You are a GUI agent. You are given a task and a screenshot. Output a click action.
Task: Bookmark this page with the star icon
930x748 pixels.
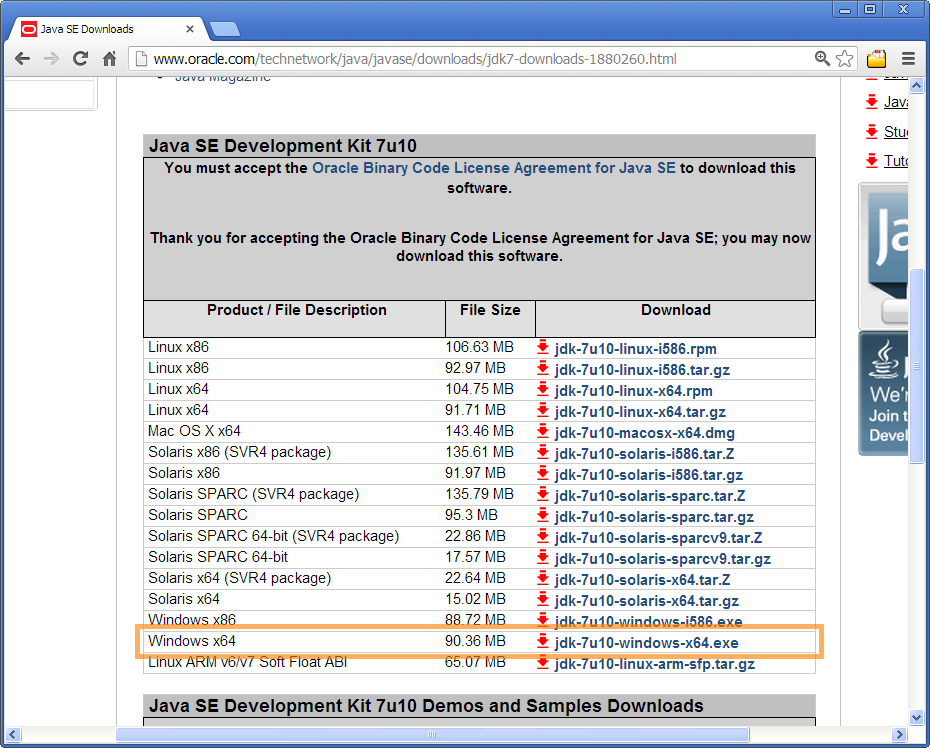(x=845, y=58)
